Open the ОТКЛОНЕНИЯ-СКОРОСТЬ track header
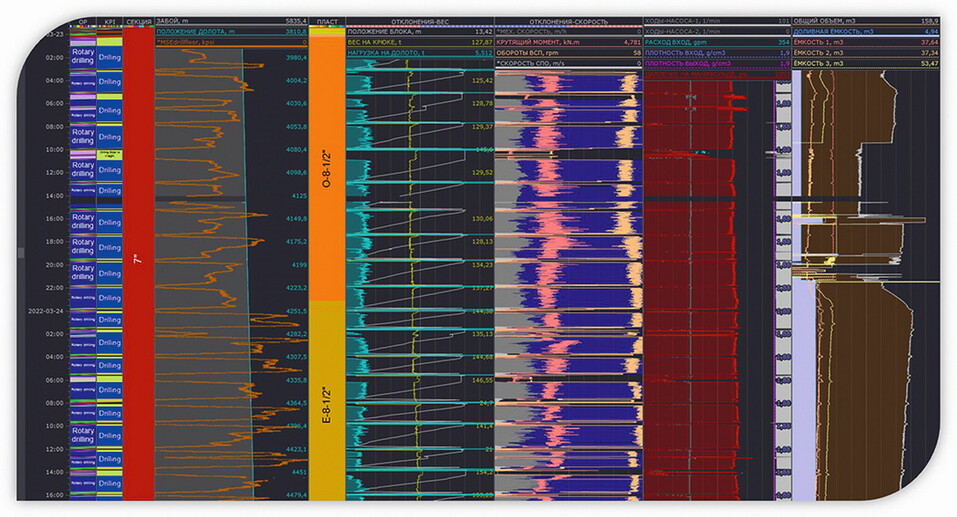This screenshot has width=957, height=517. coord(567,21)
